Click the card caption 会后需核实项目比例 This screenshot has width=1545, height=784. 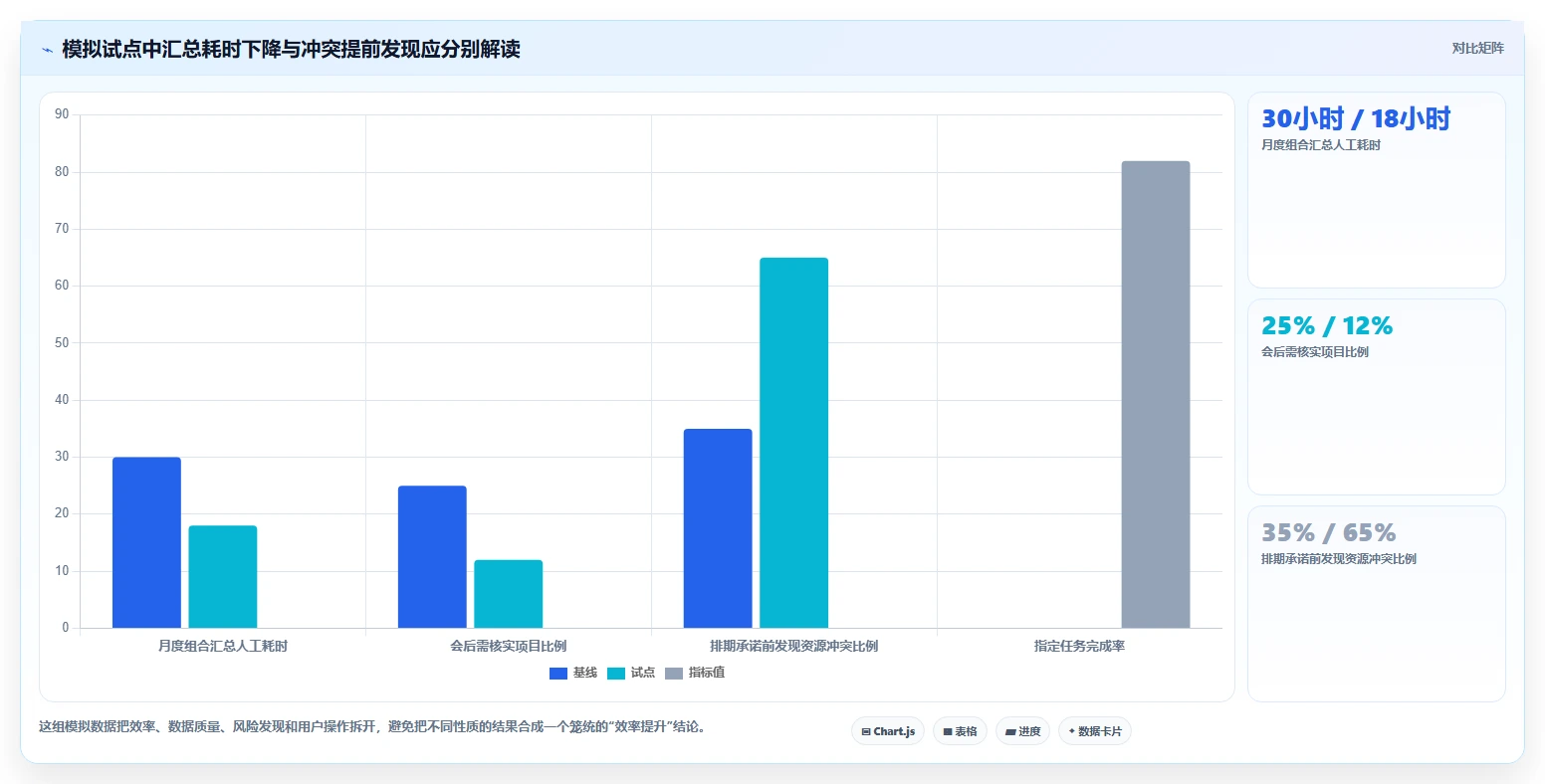(1315, 352)
